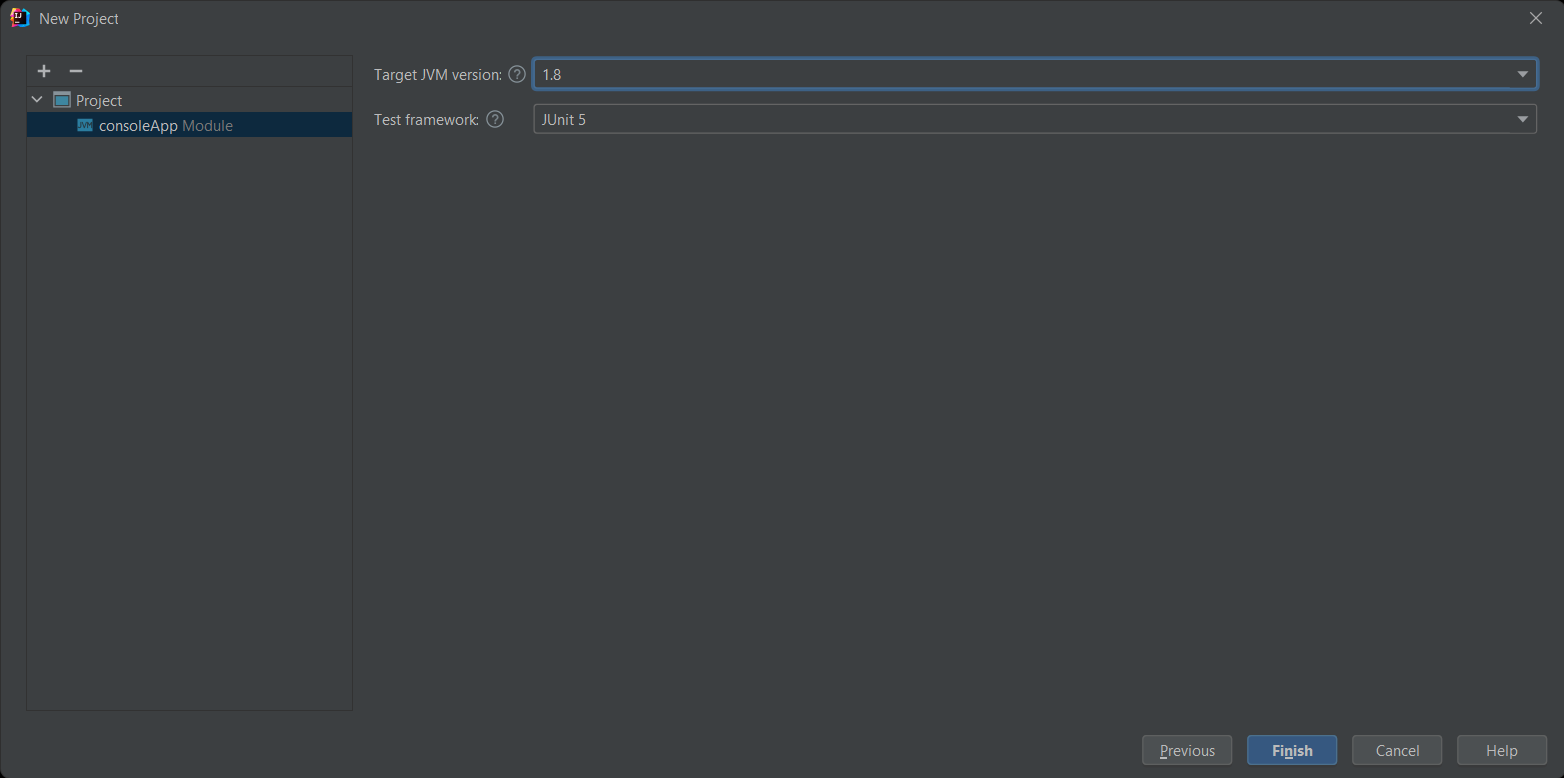Click the IntelliJ IDEA logo in title bar

click(x=19, y=18)
